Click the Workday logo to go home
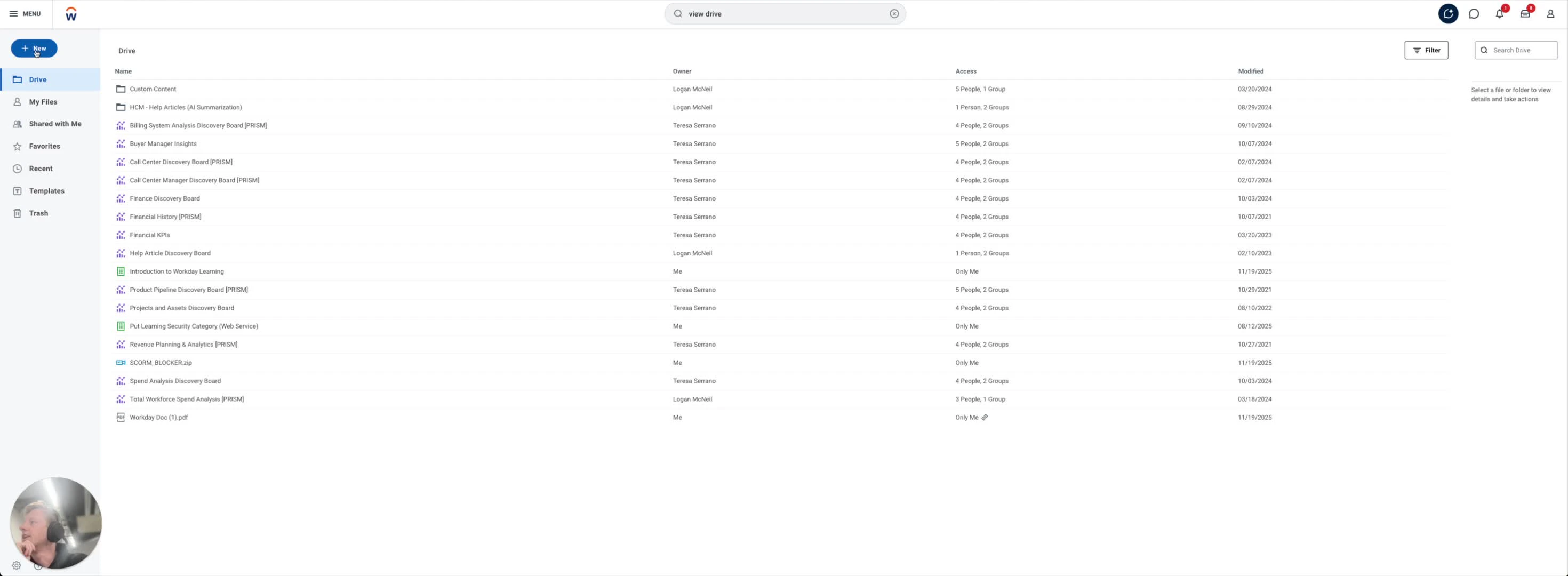1568x576 pixels. point(70,13)
